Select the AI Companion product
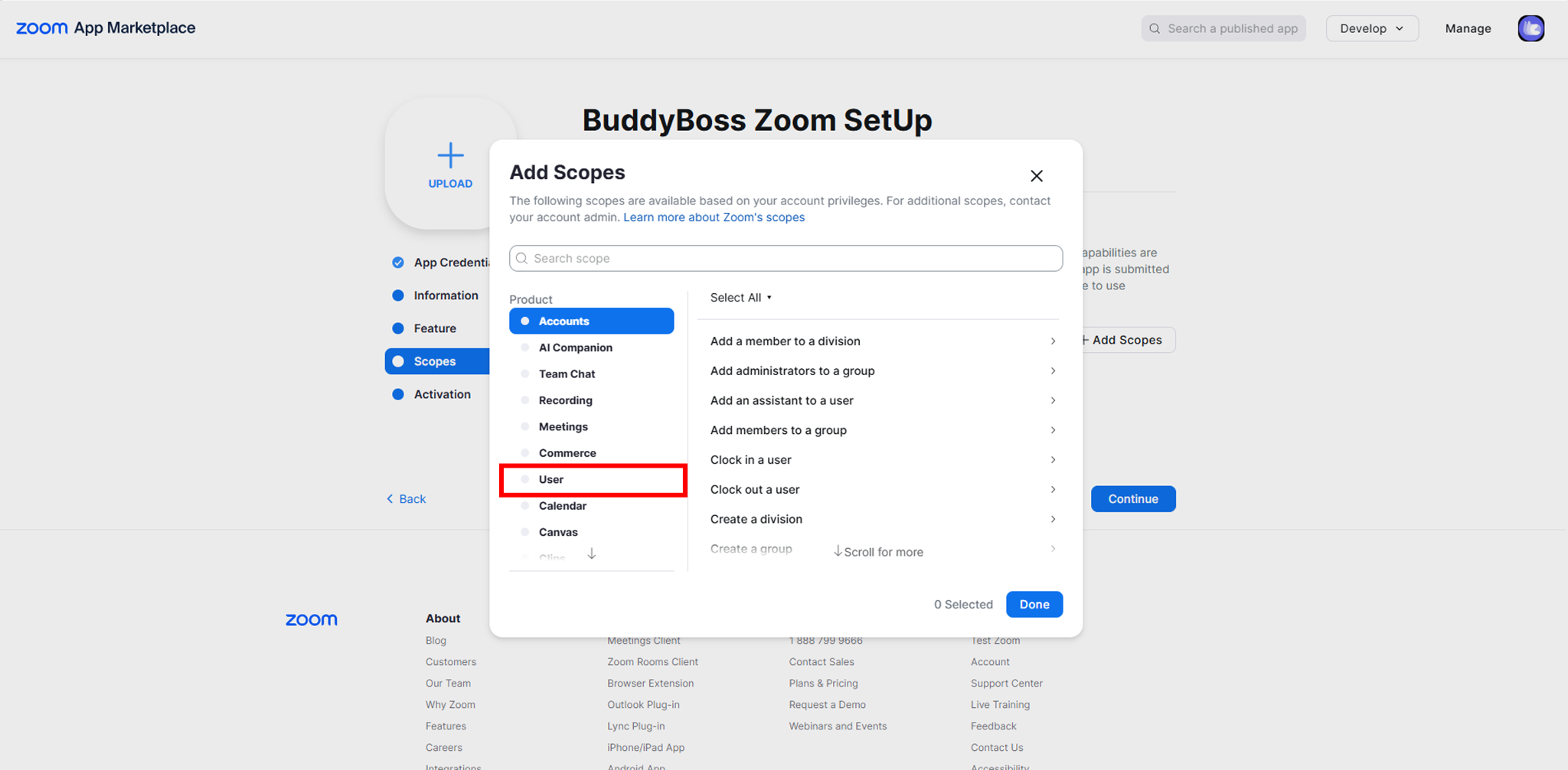 click(x=592, y=347)
